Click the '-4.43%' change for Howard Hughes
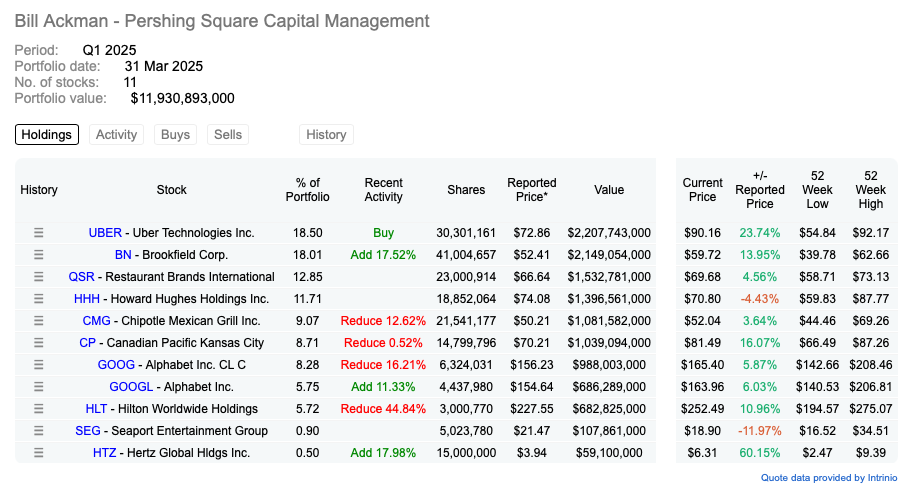Screen dimensions: 912x493 [760, 299]
